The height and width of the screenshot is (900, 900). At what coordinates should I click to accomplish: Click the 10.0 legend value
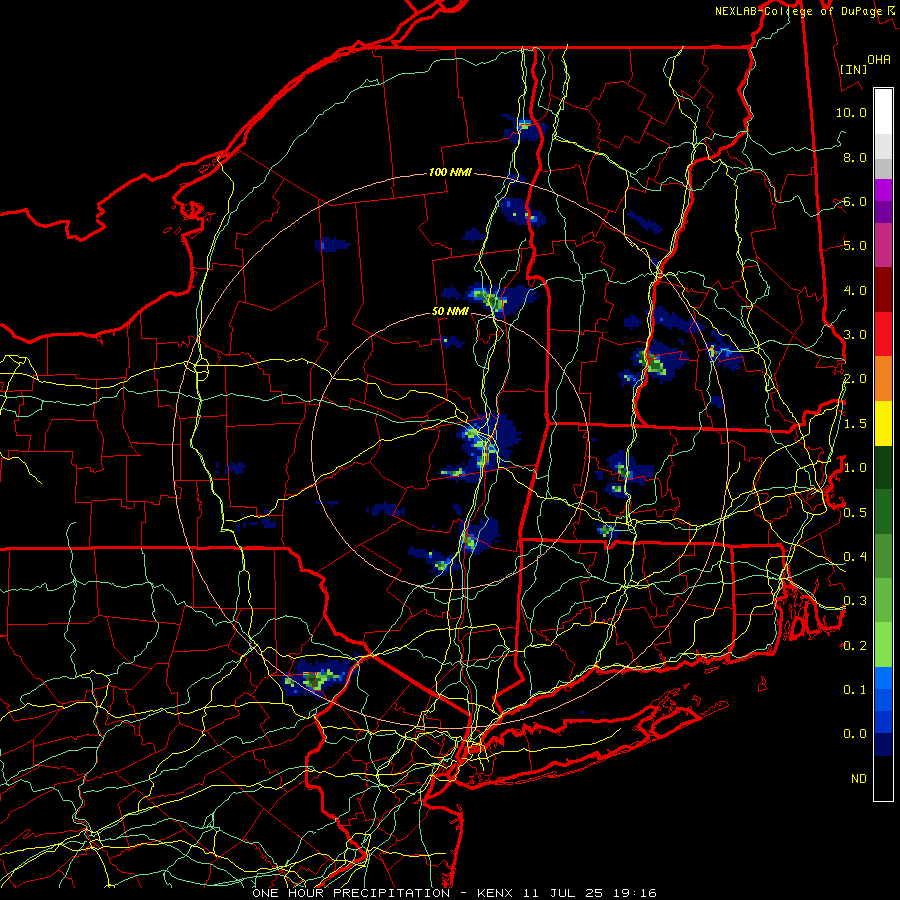tap(851, 112)
